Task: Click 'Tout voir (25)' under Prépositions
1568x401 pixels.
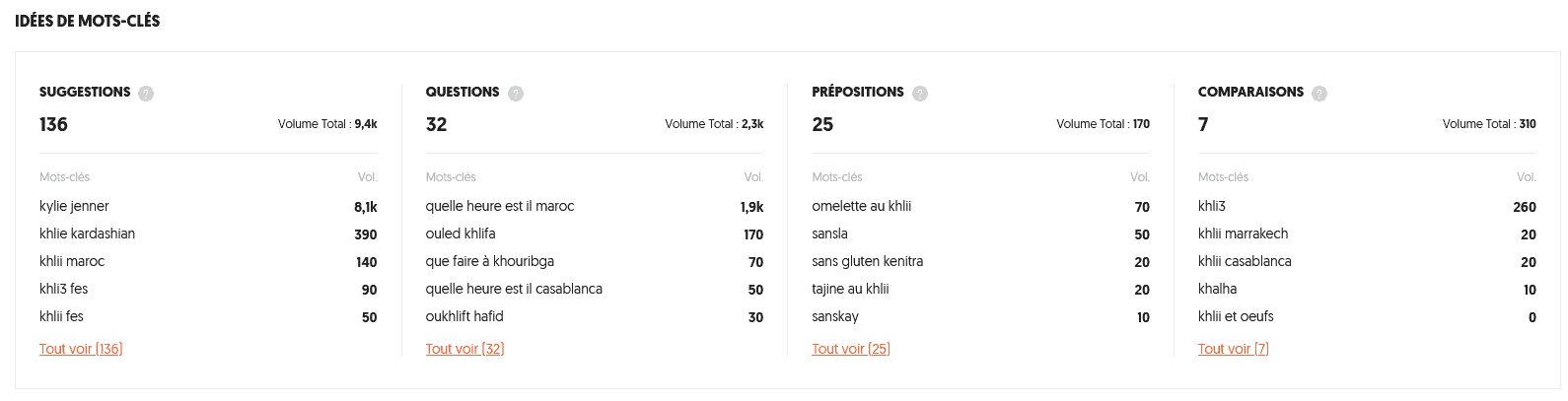Action: click(x=850, y=349)
